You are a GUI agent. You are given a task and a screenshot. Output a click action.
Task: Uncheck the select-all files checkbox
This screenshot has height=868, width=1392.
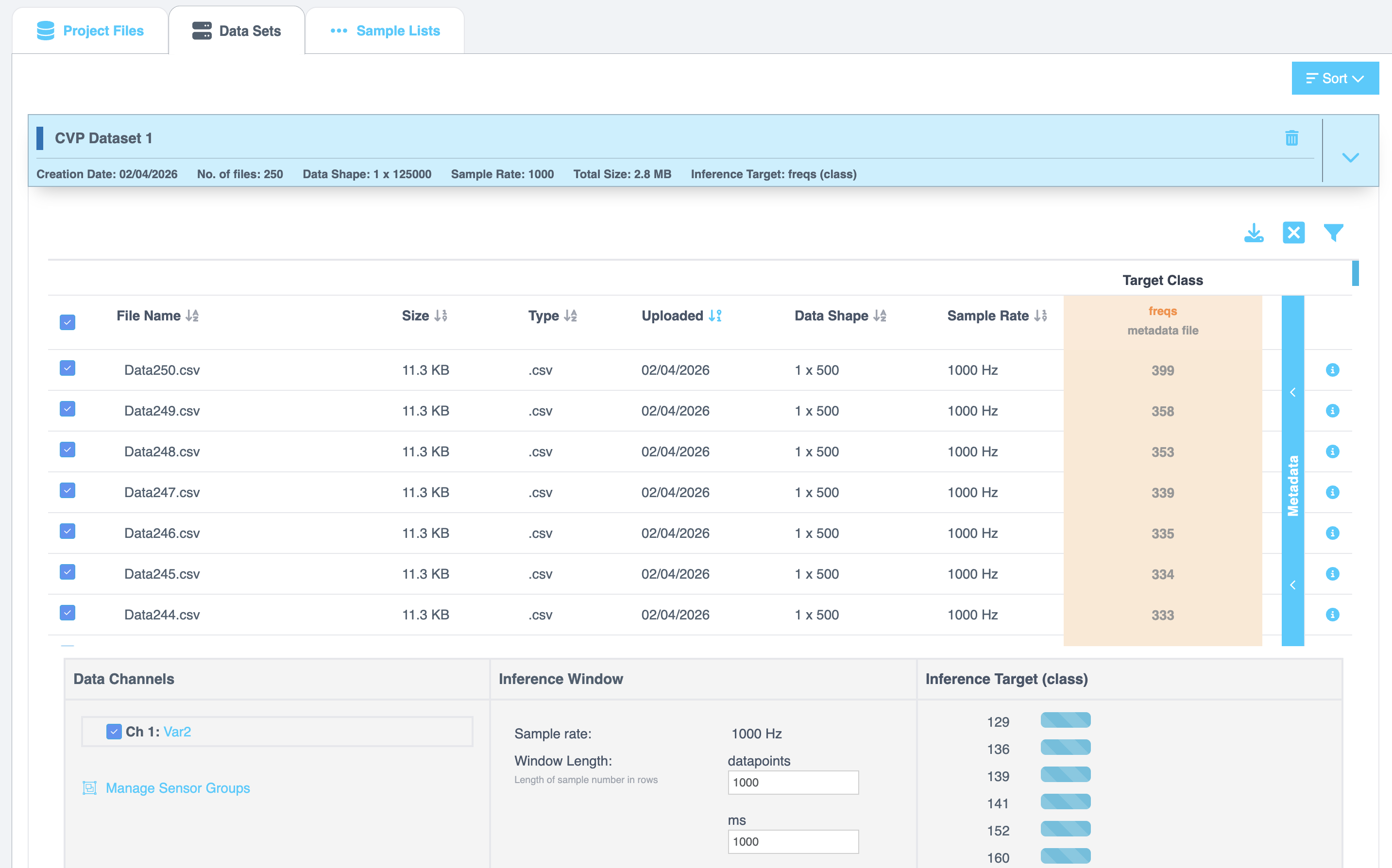[68, 322]
